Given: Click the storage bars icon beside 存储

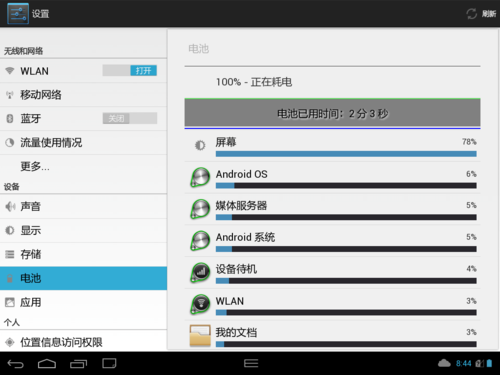Looking at the screenshot, I should point(10,255).
